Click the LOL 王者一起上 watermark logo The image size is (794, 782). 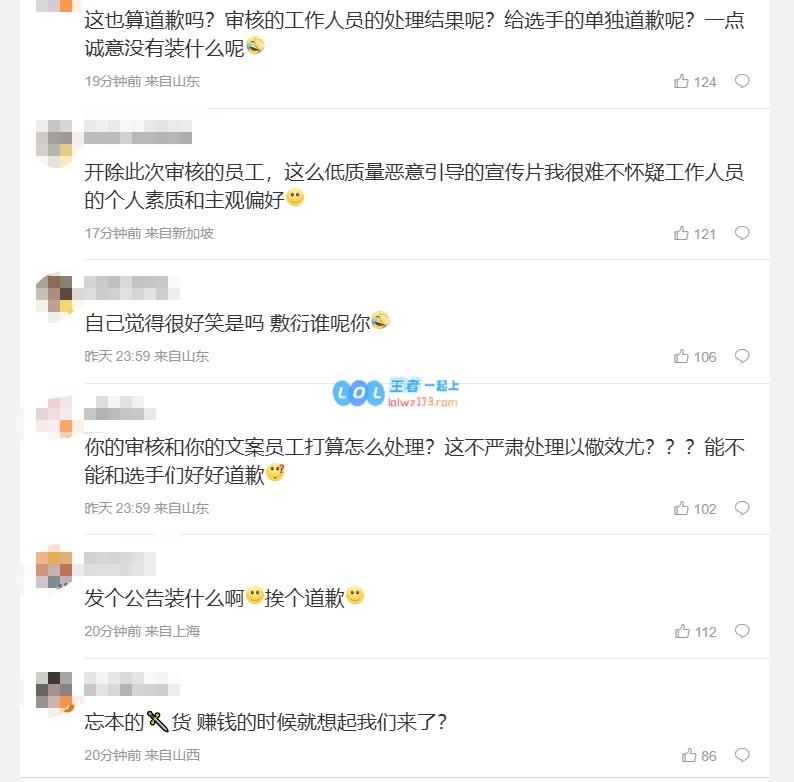tap(395, 392)
